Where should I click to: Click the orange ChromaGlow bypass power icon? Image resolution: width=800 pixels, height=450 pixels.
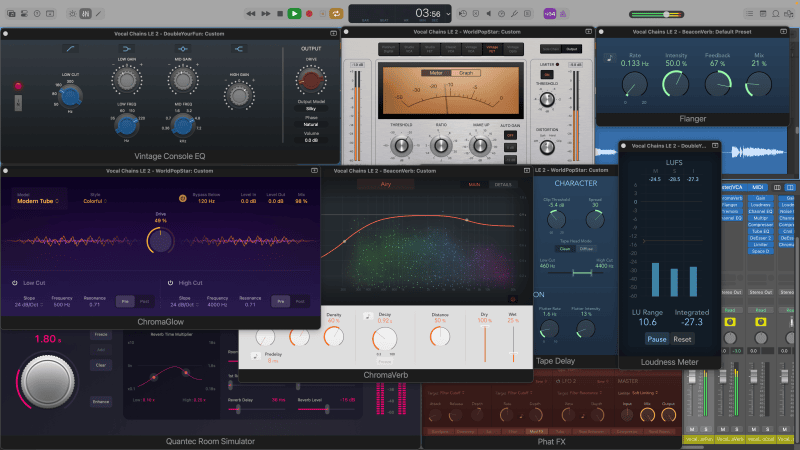coord(182,199)
